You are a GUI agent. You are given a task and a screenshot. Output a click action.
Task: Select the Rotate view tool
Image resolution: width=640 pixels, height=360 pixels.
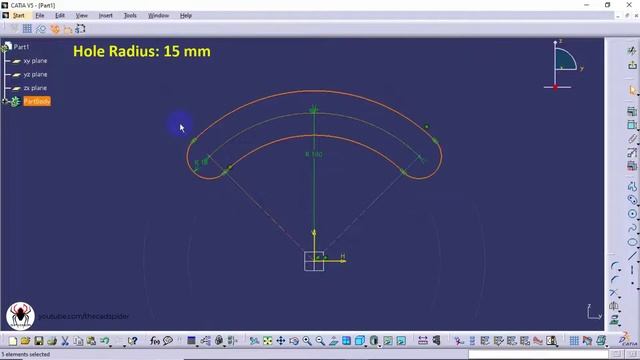(294, 341)
